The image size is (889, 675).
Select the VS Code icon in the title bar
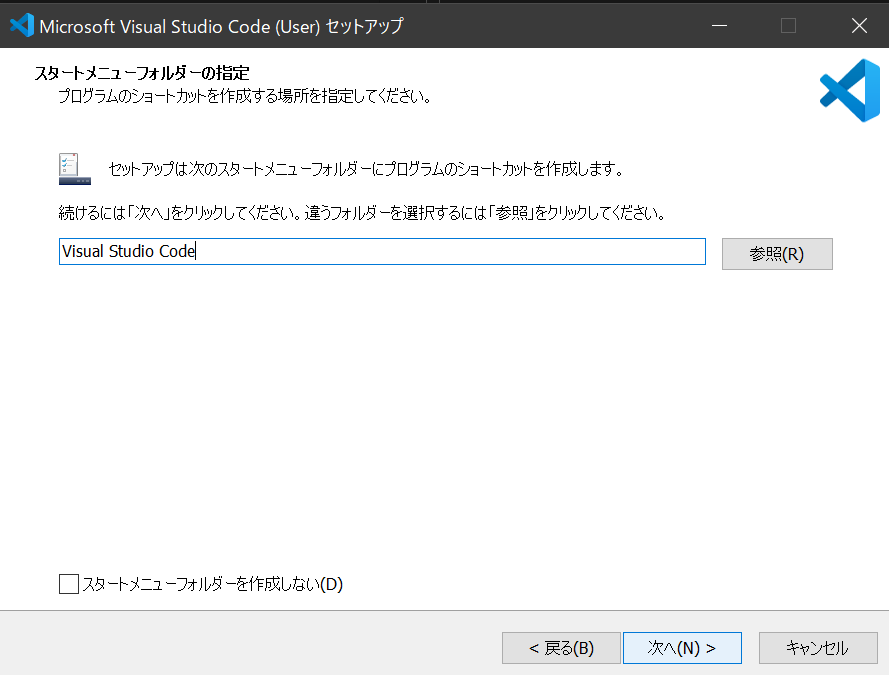22,25
